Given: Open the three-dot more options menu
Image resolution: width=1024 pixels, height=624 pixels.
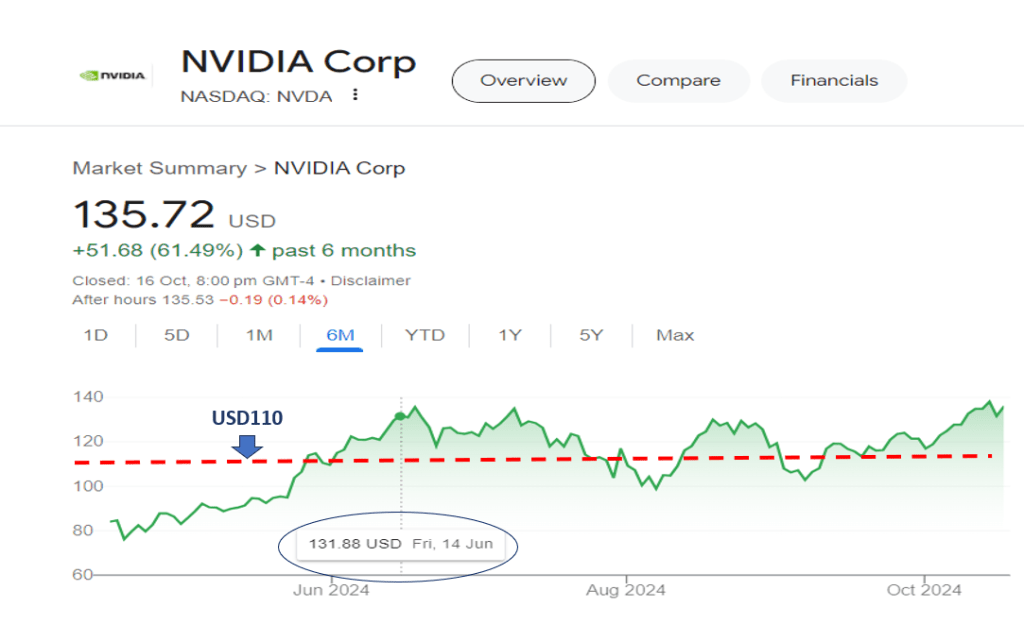Looking at the screenshot, I should [354, 96].
